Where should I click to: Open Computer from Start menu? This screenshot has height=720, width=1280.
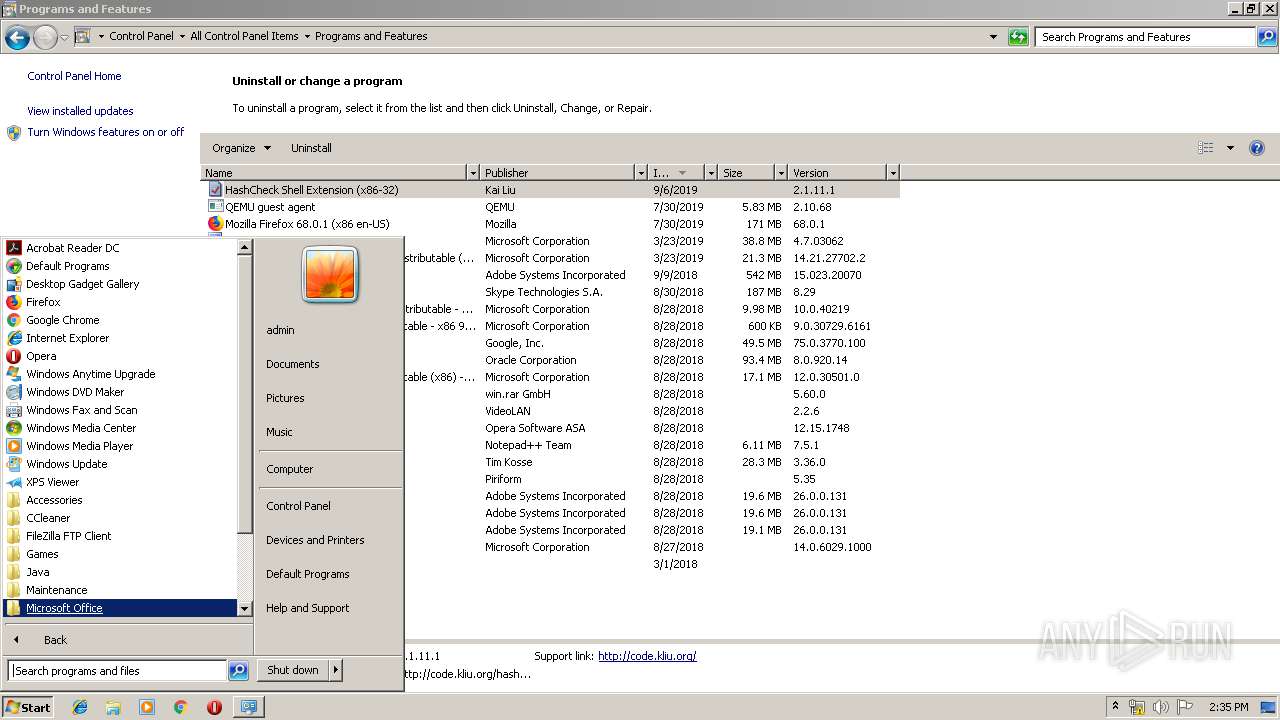pyautogui.click(x=290, y=469)
